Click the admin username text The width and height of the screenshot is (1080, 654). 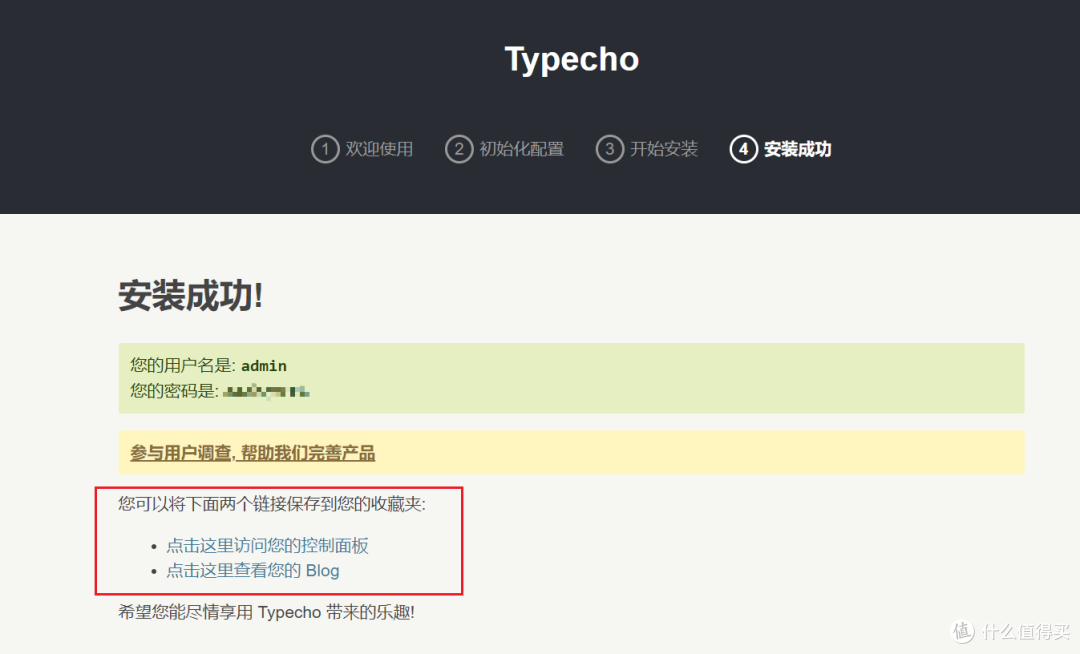coord(263,365)
